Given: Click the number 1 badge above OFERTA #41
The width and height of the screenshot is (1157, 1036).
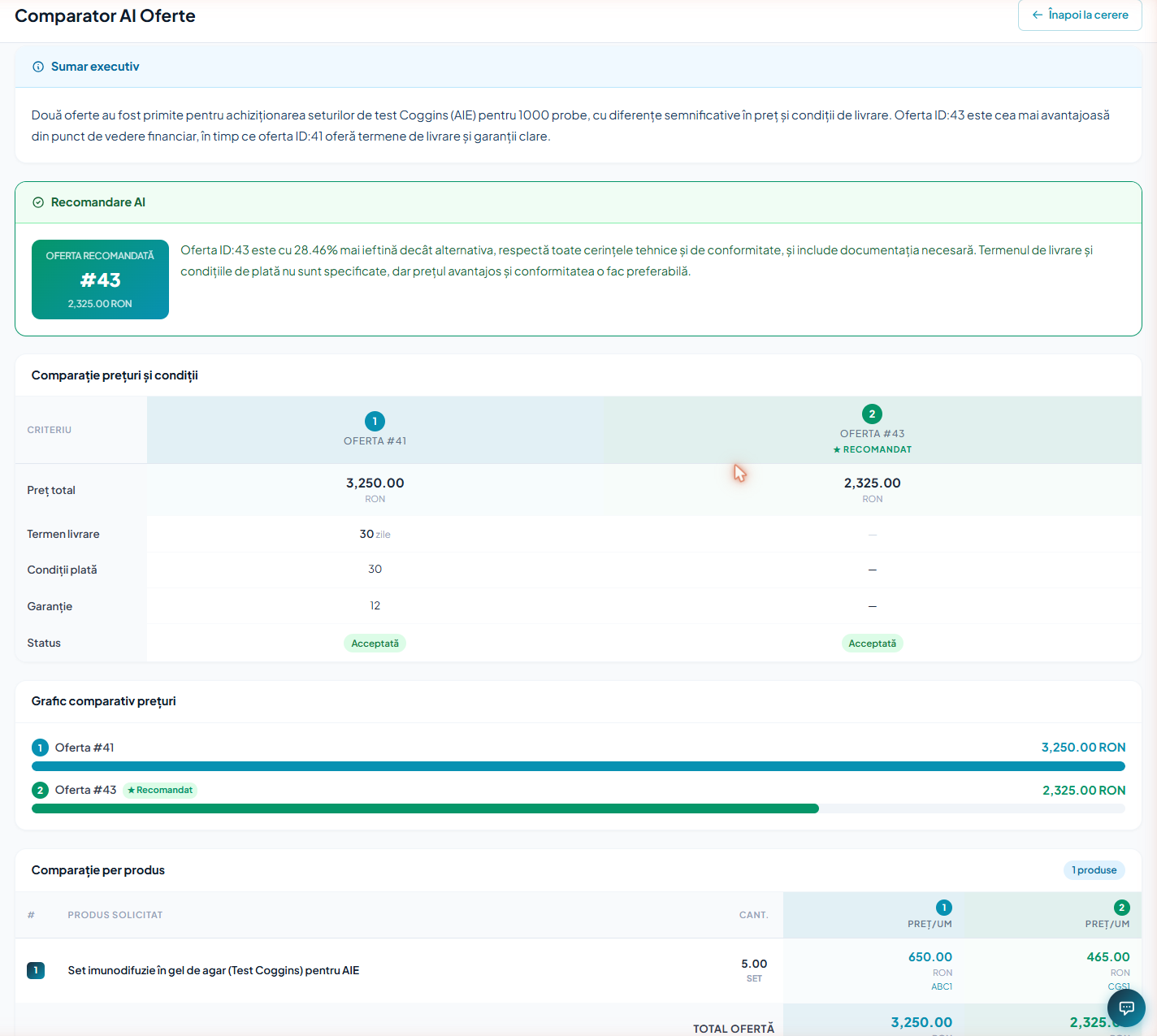Looking at the screenshot, I should (375, 421).
